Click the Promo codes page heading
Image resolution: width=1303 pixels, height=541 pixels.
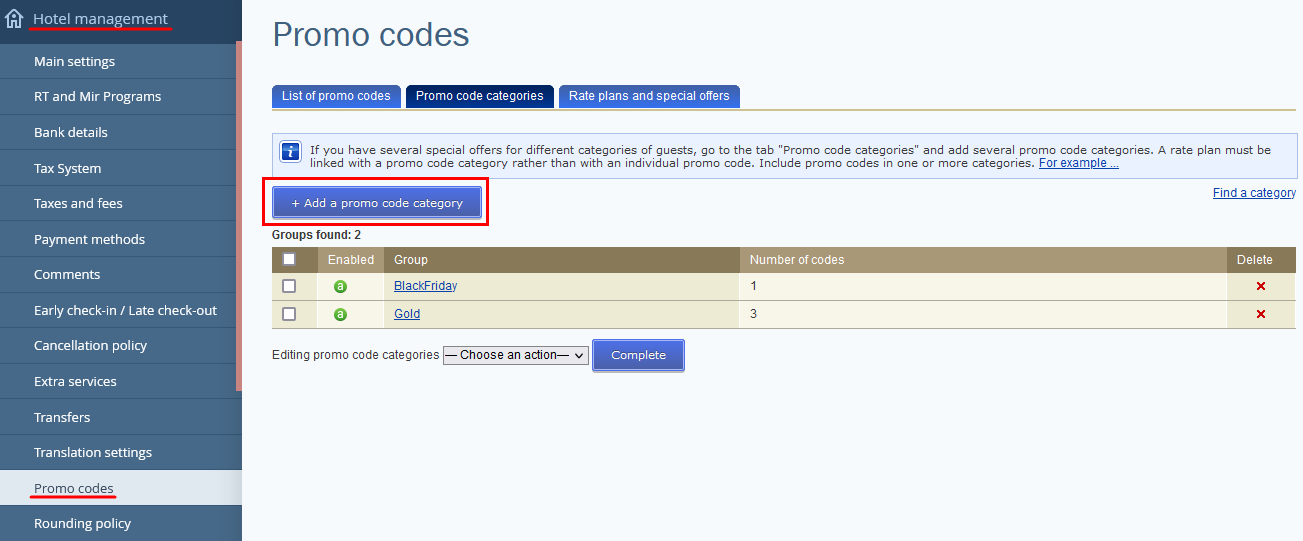371,35
